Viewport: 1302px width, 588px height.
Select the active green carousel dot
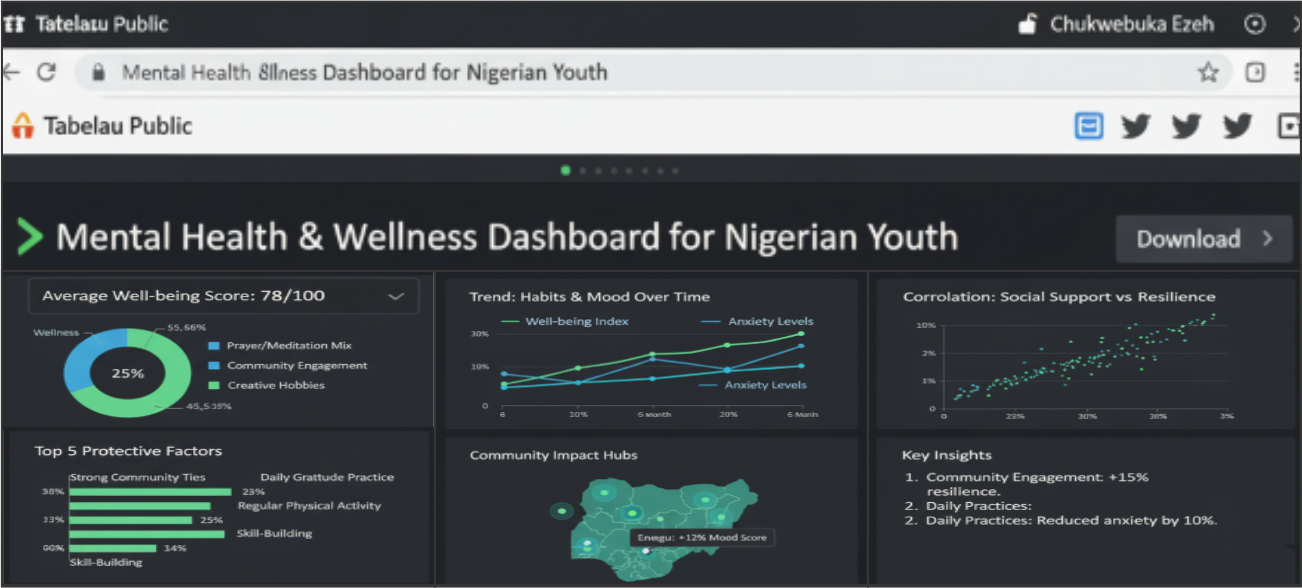pos(566,171)
